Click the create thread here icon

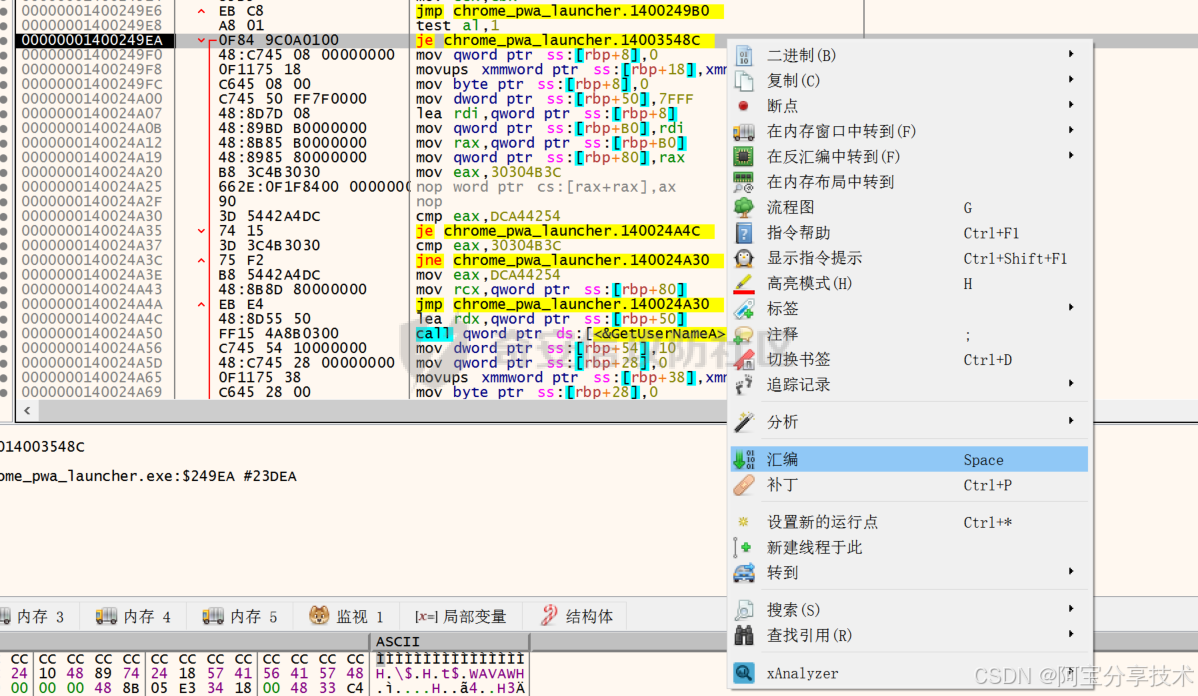click(x=743, y=547)
